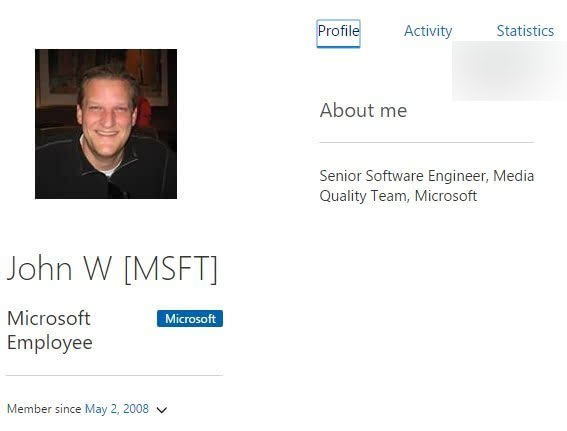Image resolution: width=567 pixels, height=431 pixels.
Task: Switch to the Activity tab
Action: pos(428,31)
